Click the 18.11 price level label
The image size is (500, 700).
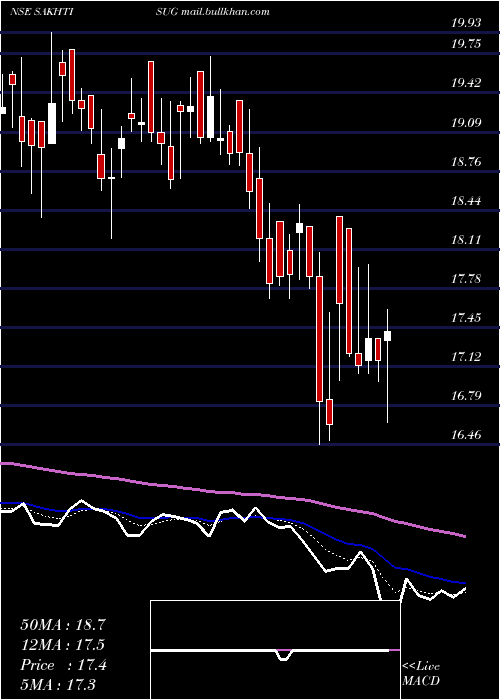pyautogui.click(x=466, y=239)
